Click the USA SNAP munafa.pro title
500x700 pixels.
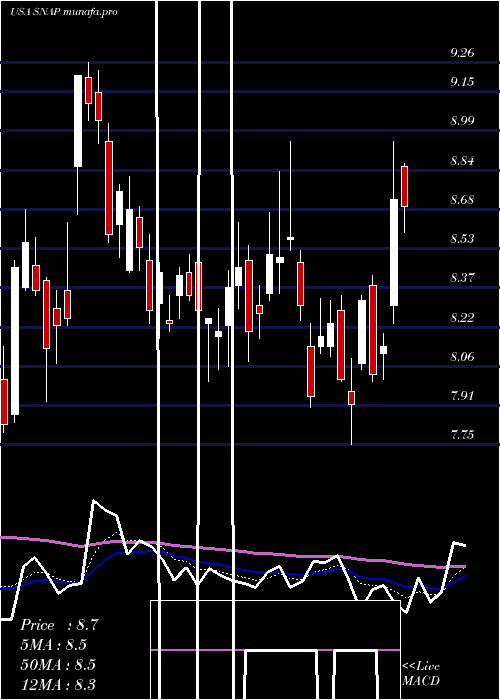tap(64, 12)
